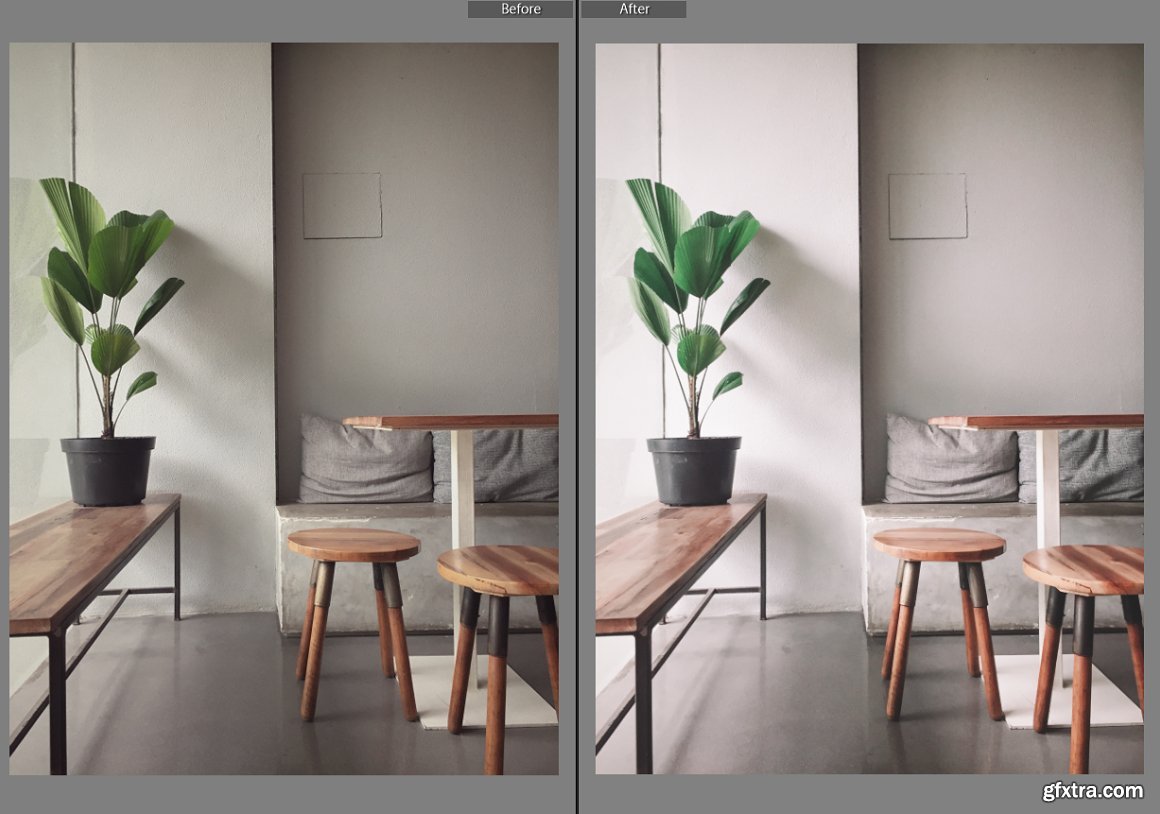Click the left wooden stool seat in Before image
Screen dimensions: 1160x814
pos(354,545)
